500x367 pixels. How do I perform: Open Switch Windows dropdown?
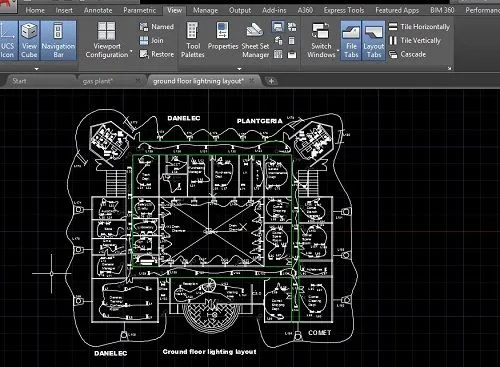[x=321, y=40]
